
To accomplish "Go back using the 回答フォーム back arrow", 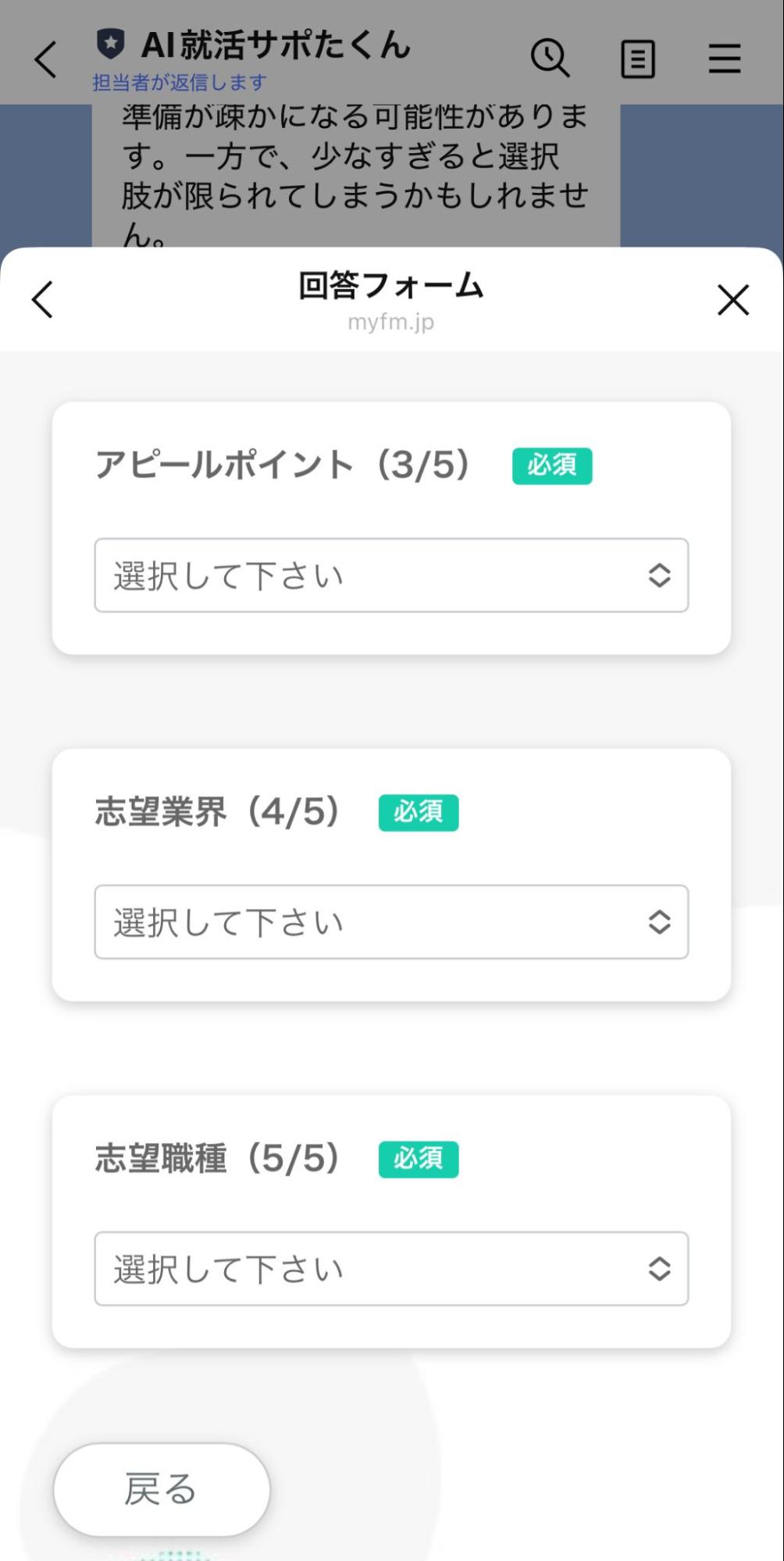I will [43, 300].
